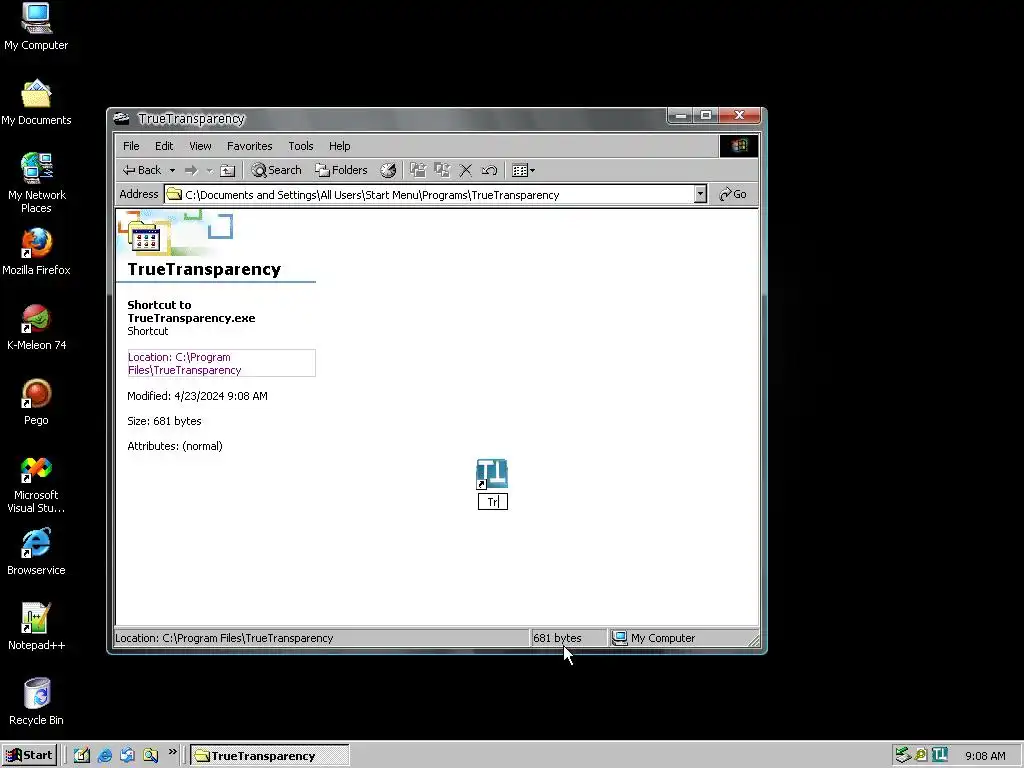Click the folder icon in Address bar

click(174, 194)
